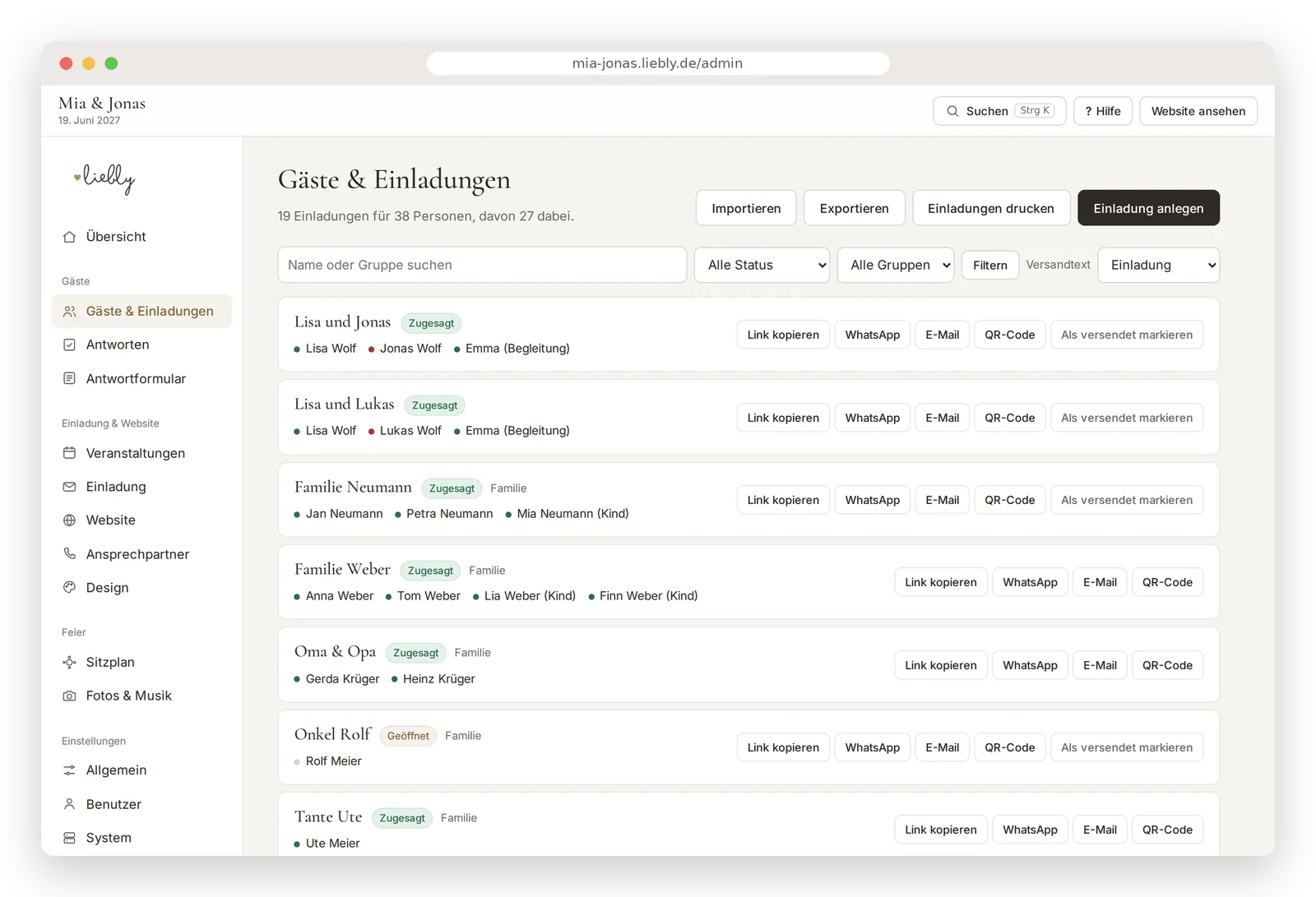The image size is (1316, 897).
Task: Click the Exportieren button
Action: click(855, 208)
